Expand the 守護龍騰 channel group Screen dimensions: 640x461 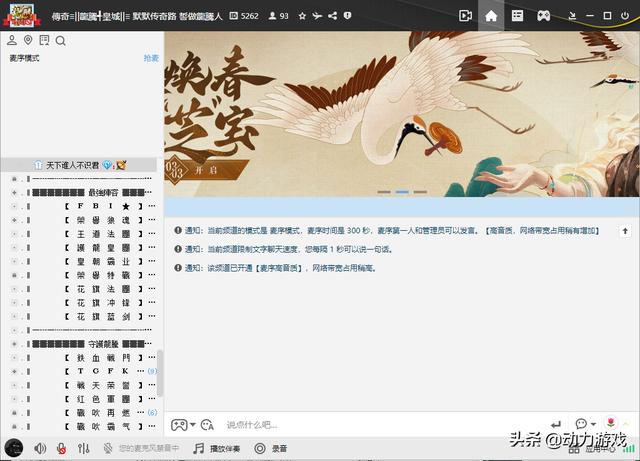(15, 344)
